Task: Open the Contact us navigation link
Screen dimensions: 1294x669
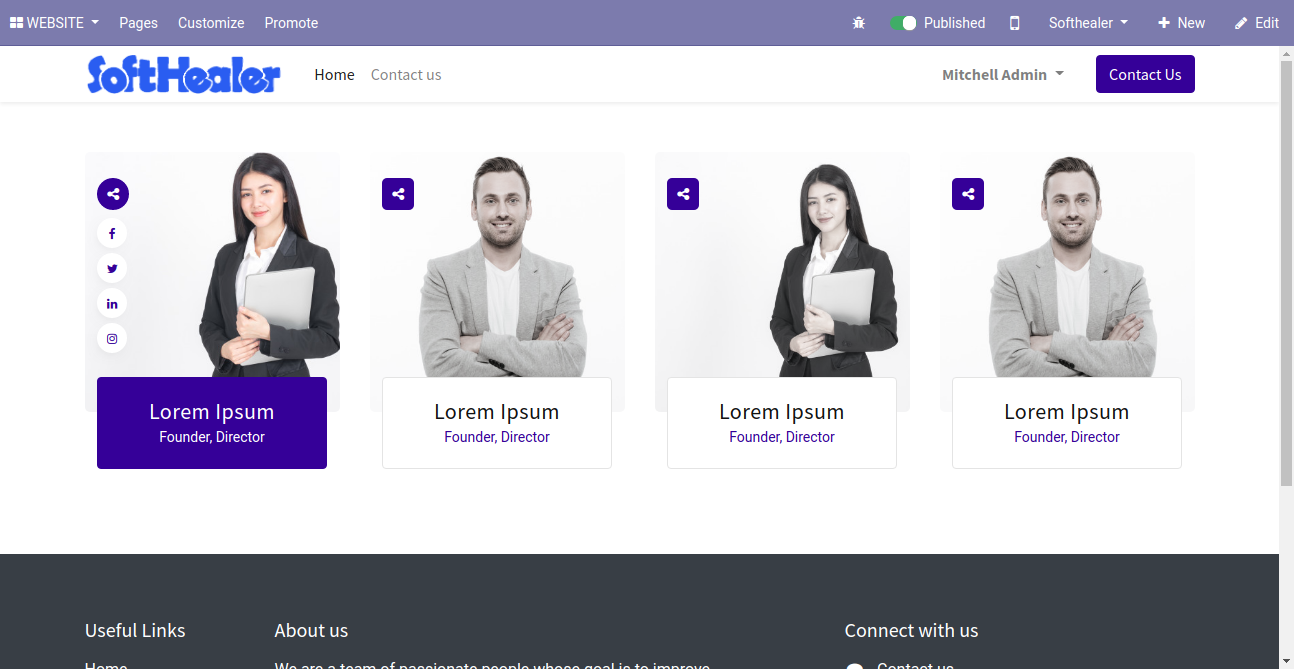Action: [x=406, y=74]
